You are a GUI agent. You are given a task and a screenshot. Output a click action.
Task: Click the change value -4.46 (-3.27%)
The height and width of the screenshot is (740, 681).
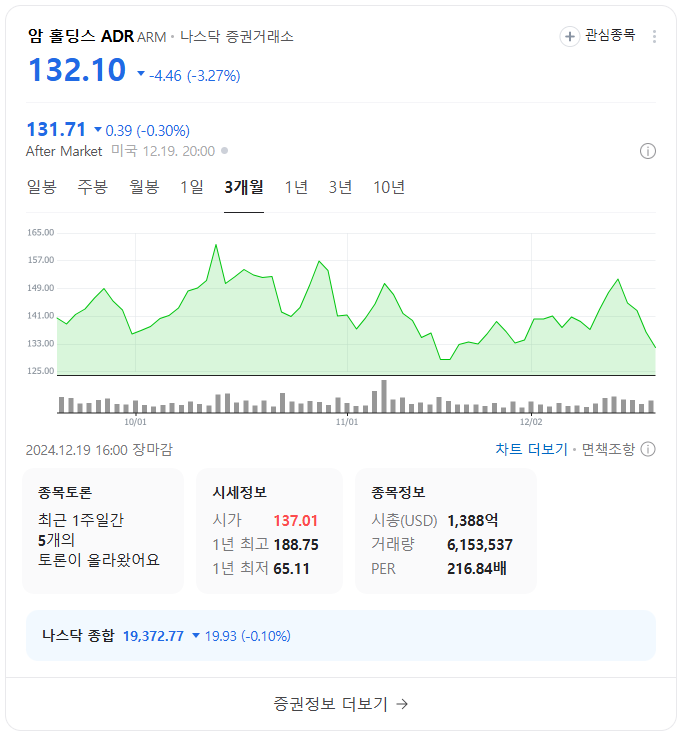click(194, 76)
